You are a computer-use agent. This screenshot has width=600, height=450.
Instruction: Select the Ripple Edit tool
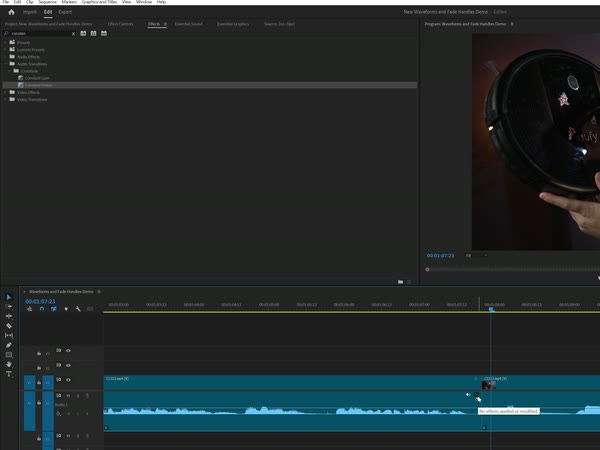click(9, 316)
